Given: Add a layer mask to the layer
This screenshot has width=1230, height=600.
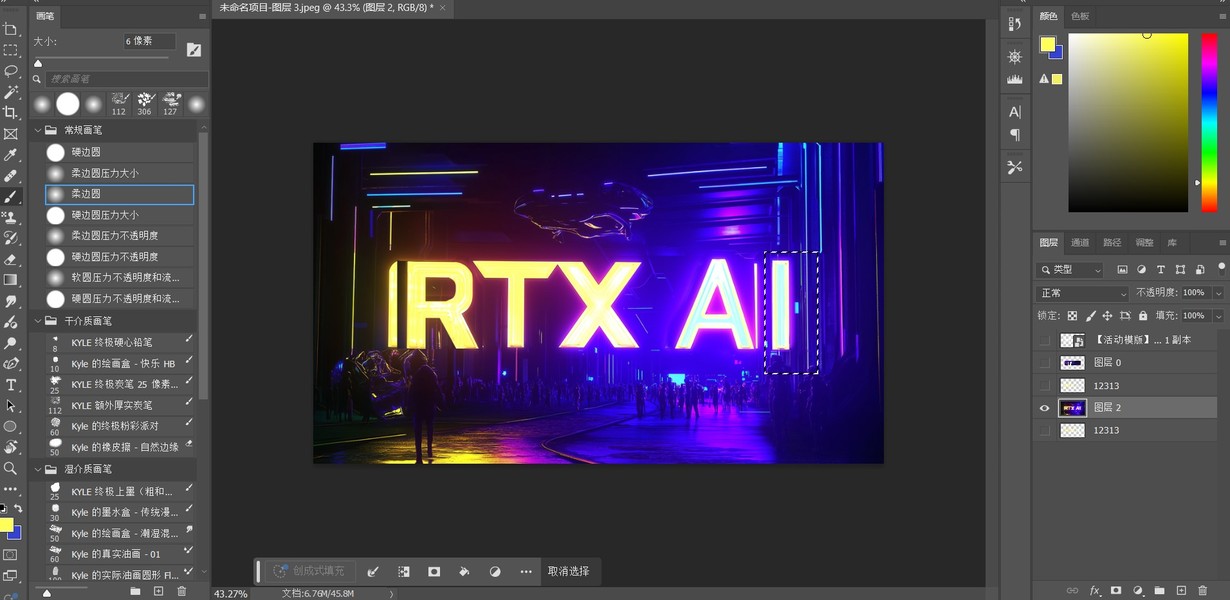Looking at the screenshot, I should (1116, 591).
